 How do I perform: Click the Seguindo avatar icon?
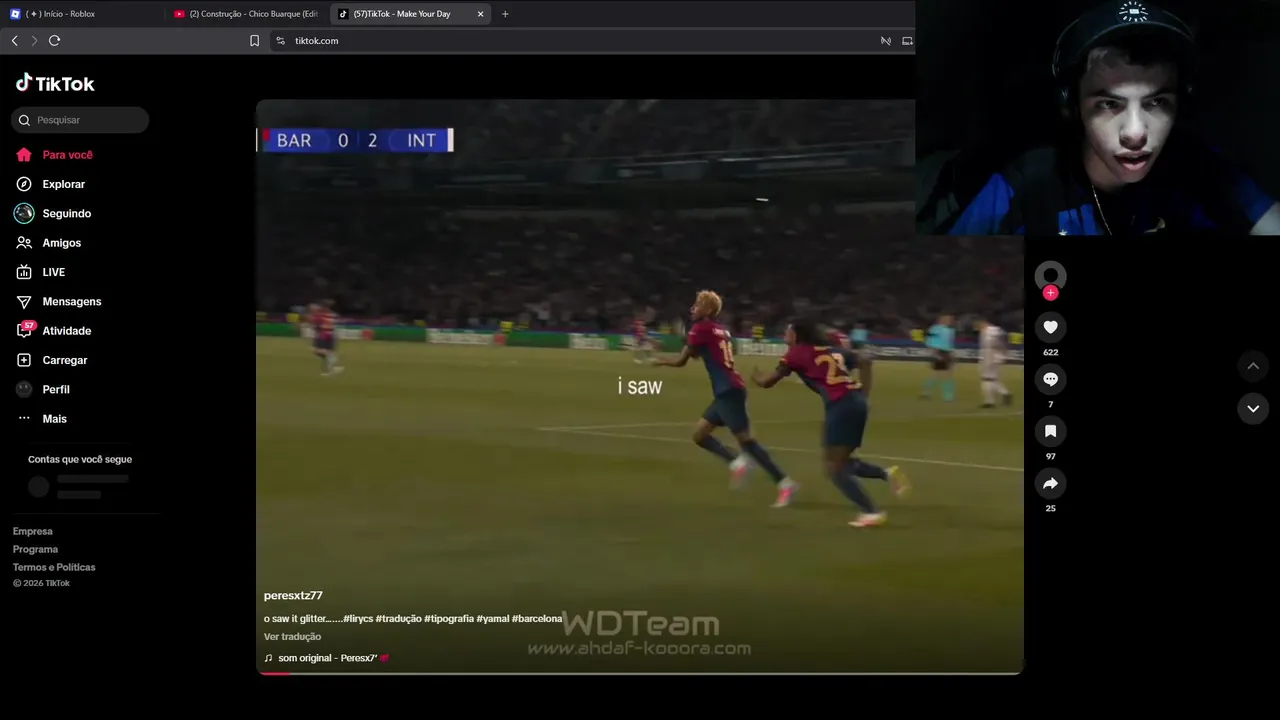click(24, 213)
